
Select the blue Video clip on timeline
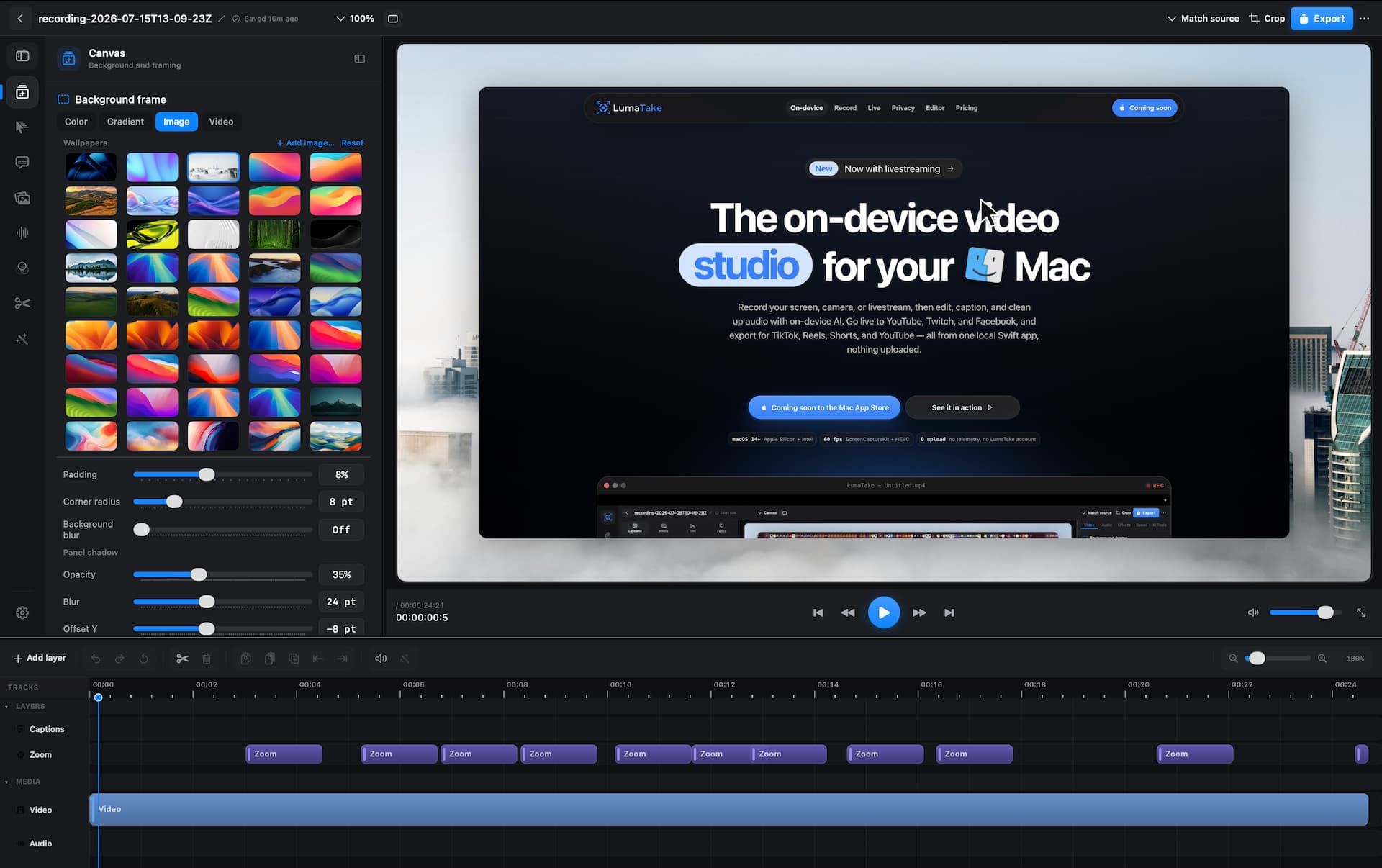(728, 809)
